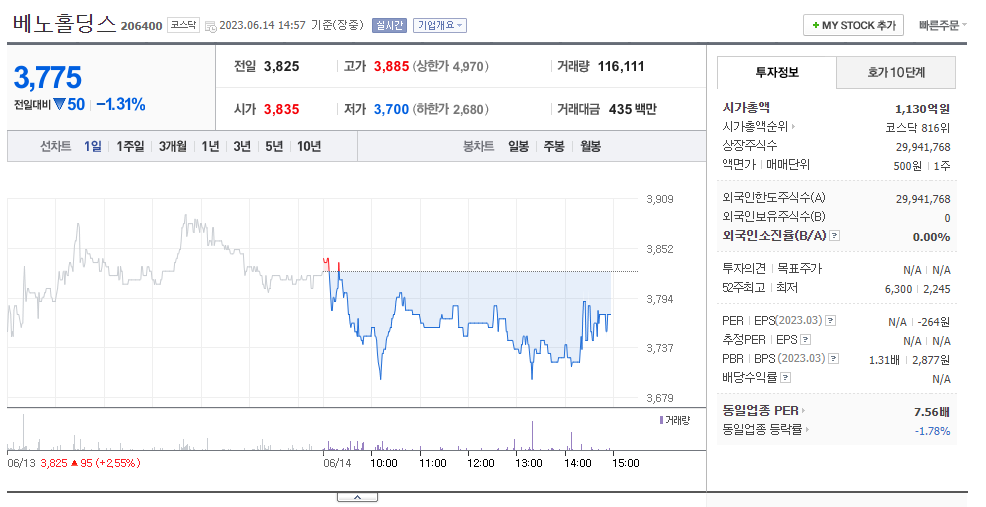Show the 월봉 candlestick chart
This screenshot has height=507, width=986.
590,147
